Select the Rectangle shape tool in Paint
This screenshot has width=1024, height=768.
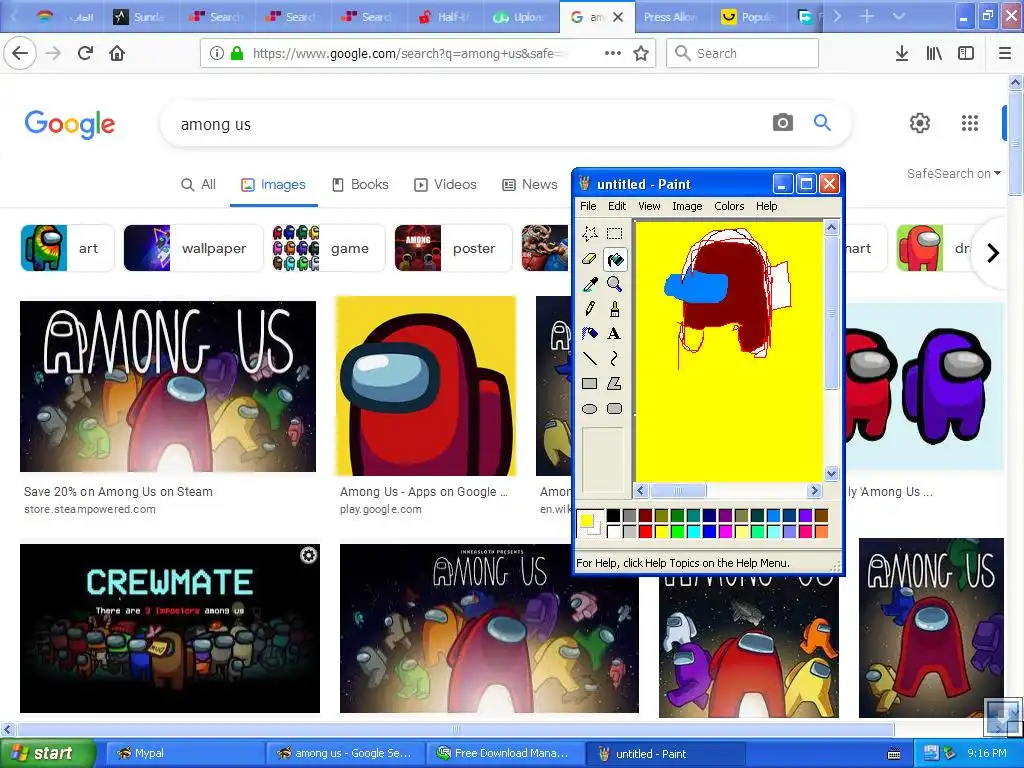(x=589, y=383)
